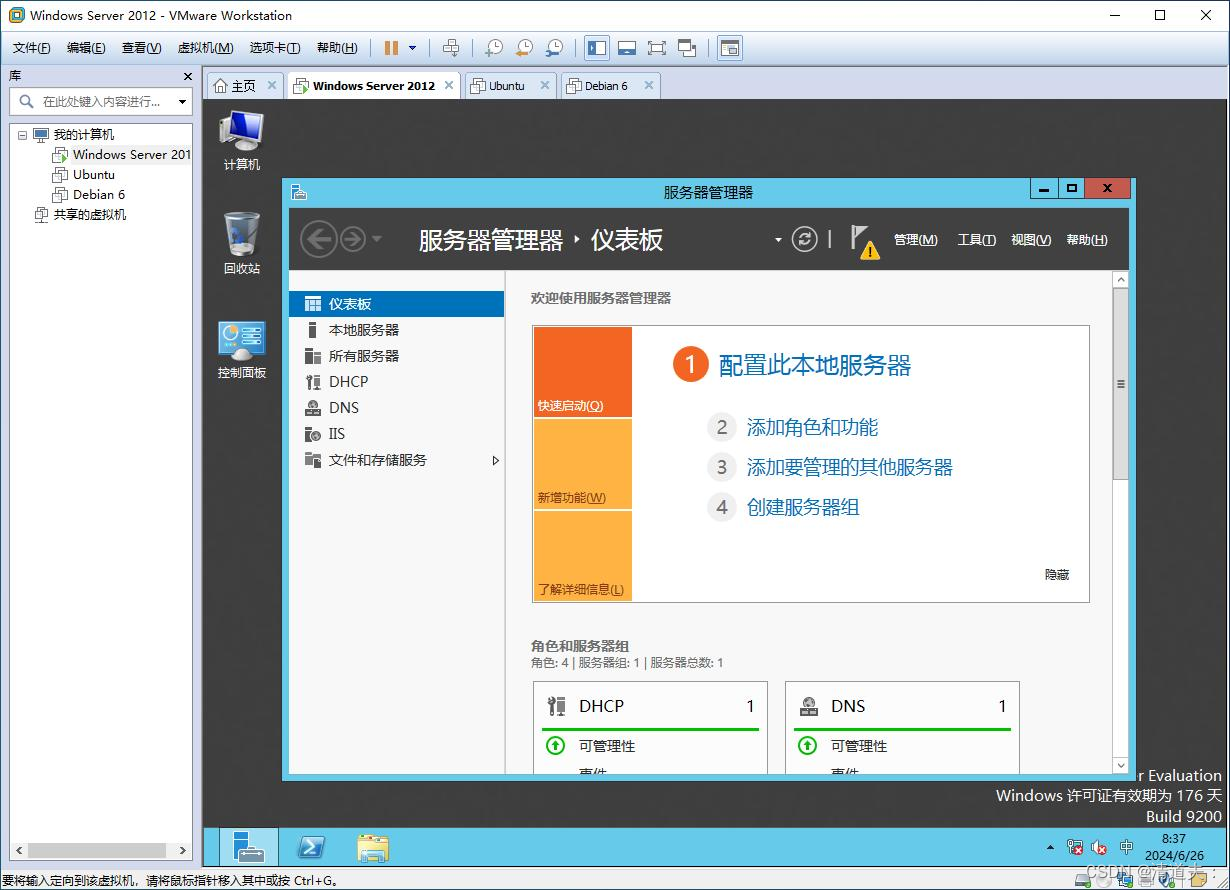Screen dimensions: 1230x890
Task: Click 添加要管理的其他服务器 link
Action: [849, 467]
